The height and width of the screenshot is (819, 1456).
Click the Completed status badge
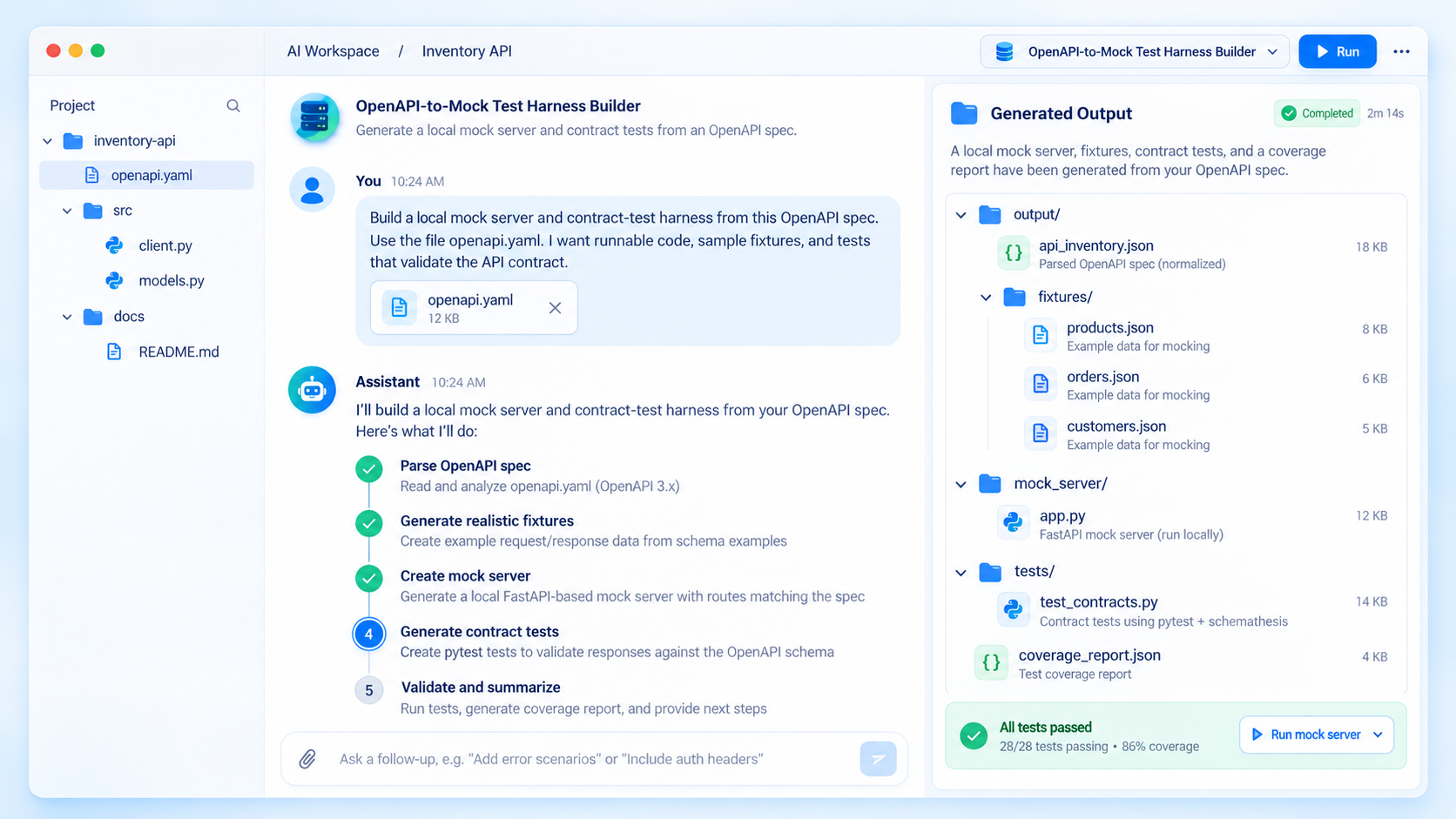1317,113
